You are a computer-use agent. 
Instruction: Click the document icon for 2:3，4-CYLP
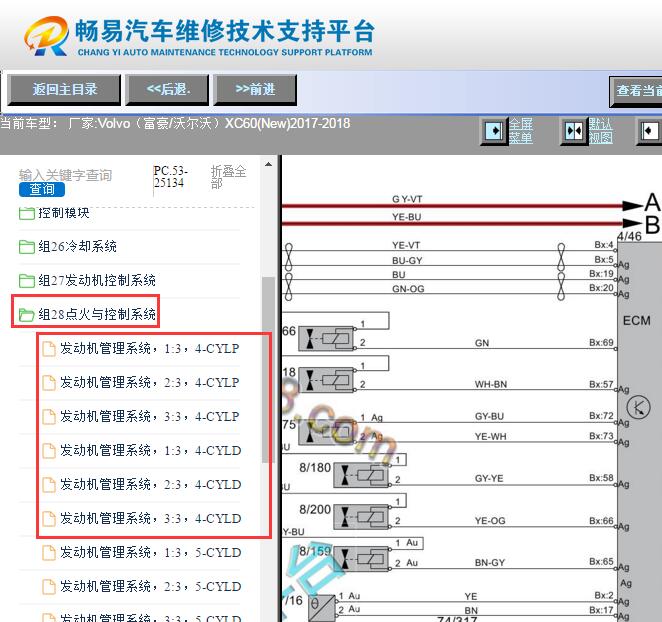(49, 383)
